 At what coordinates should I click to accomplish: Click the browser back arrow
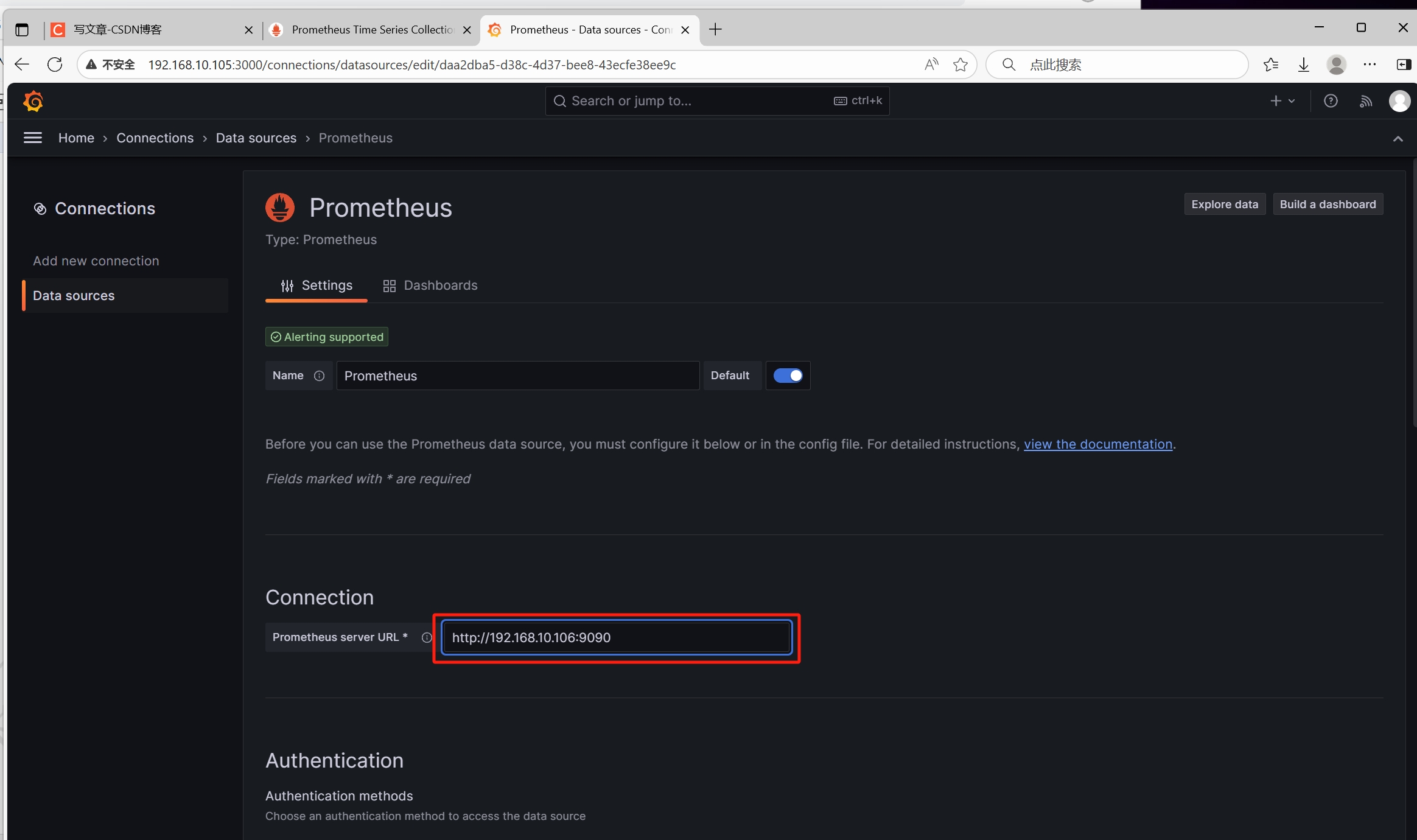point(22,65)
